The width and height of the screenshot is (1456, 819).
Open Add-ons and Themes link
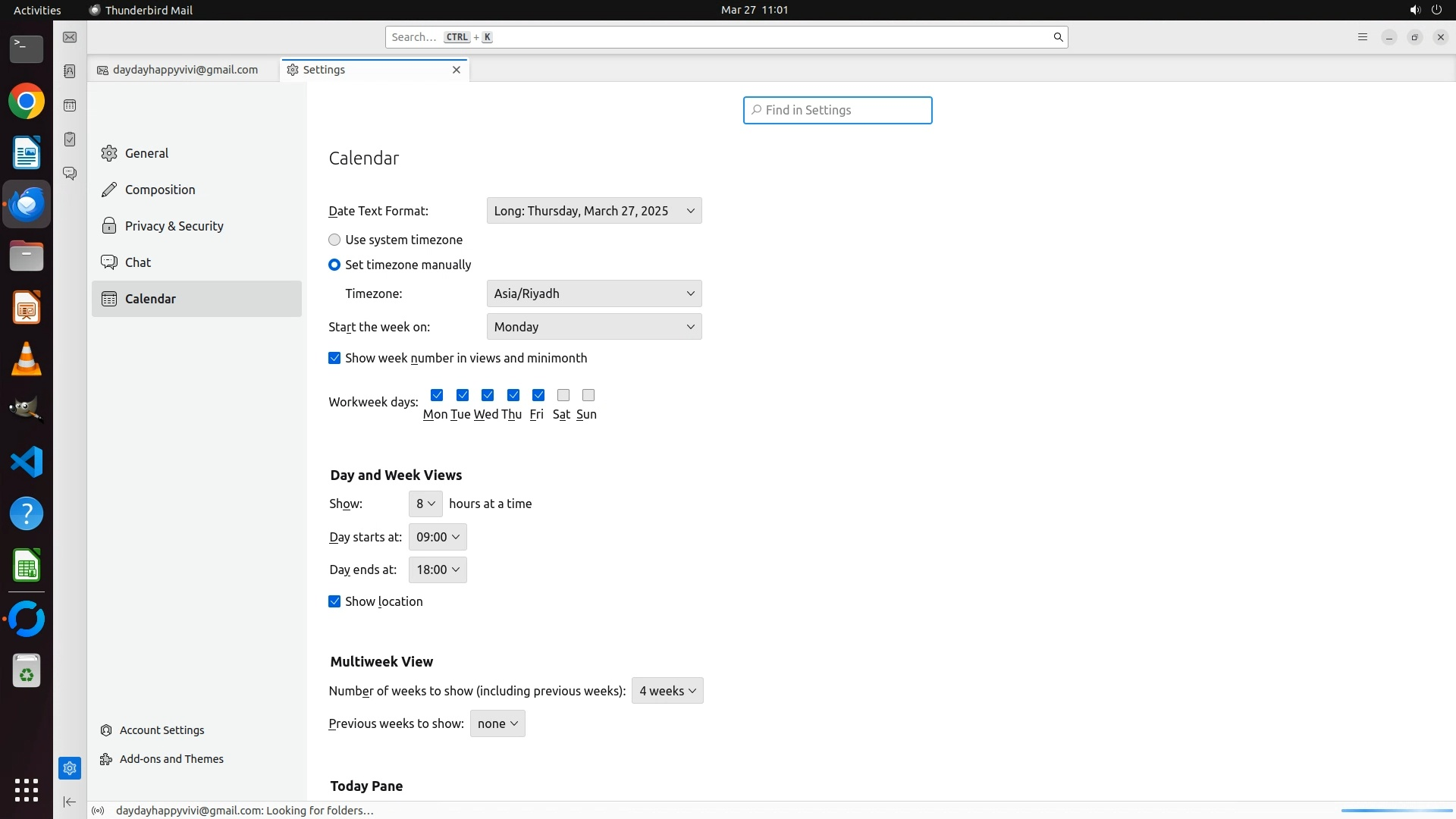171,759
